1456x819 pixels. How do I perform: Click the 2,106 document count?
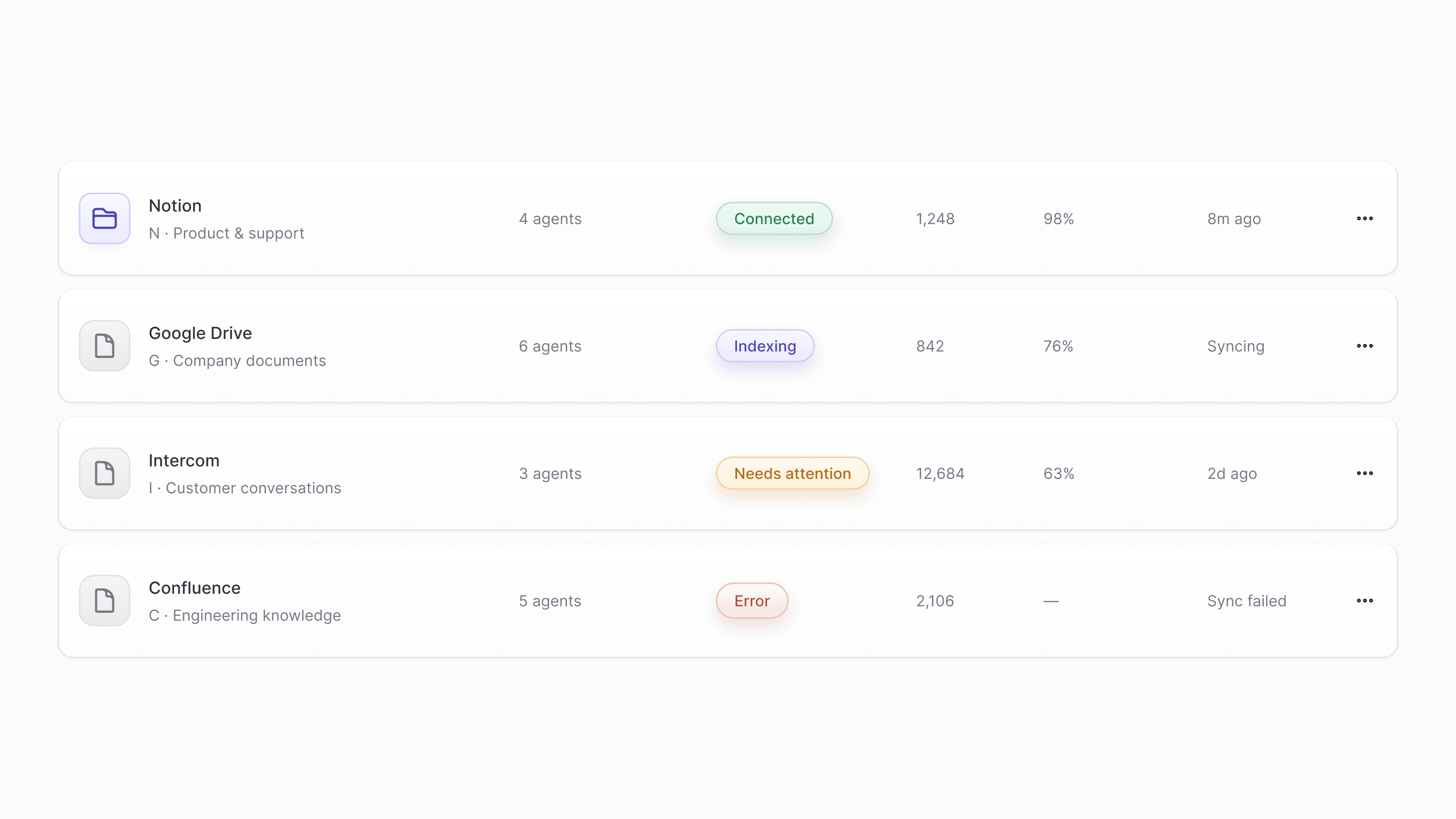(x=935, y=601)
